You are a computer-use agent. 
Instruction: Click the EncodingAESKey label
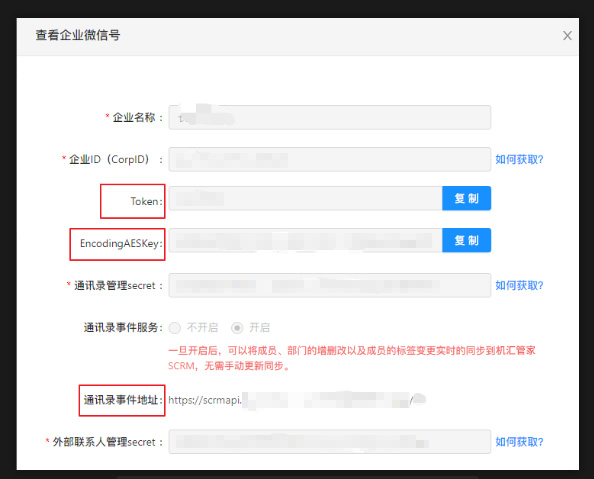121,244
